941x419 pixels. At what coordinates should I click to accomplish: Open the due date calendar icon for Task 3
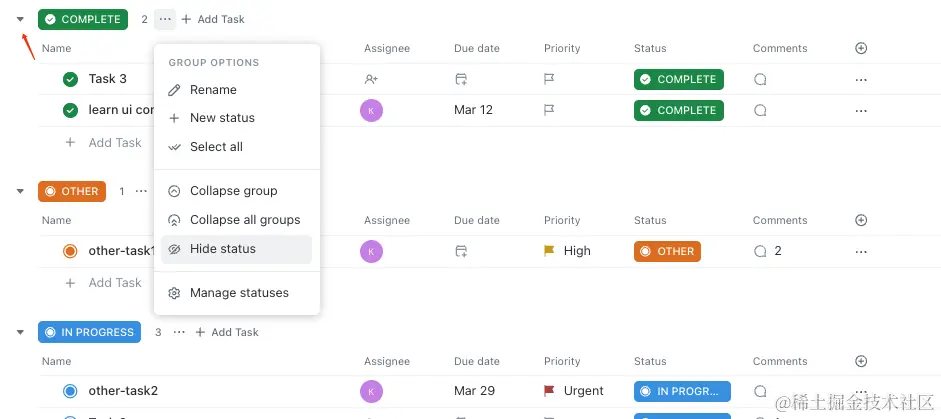point(461,79)
